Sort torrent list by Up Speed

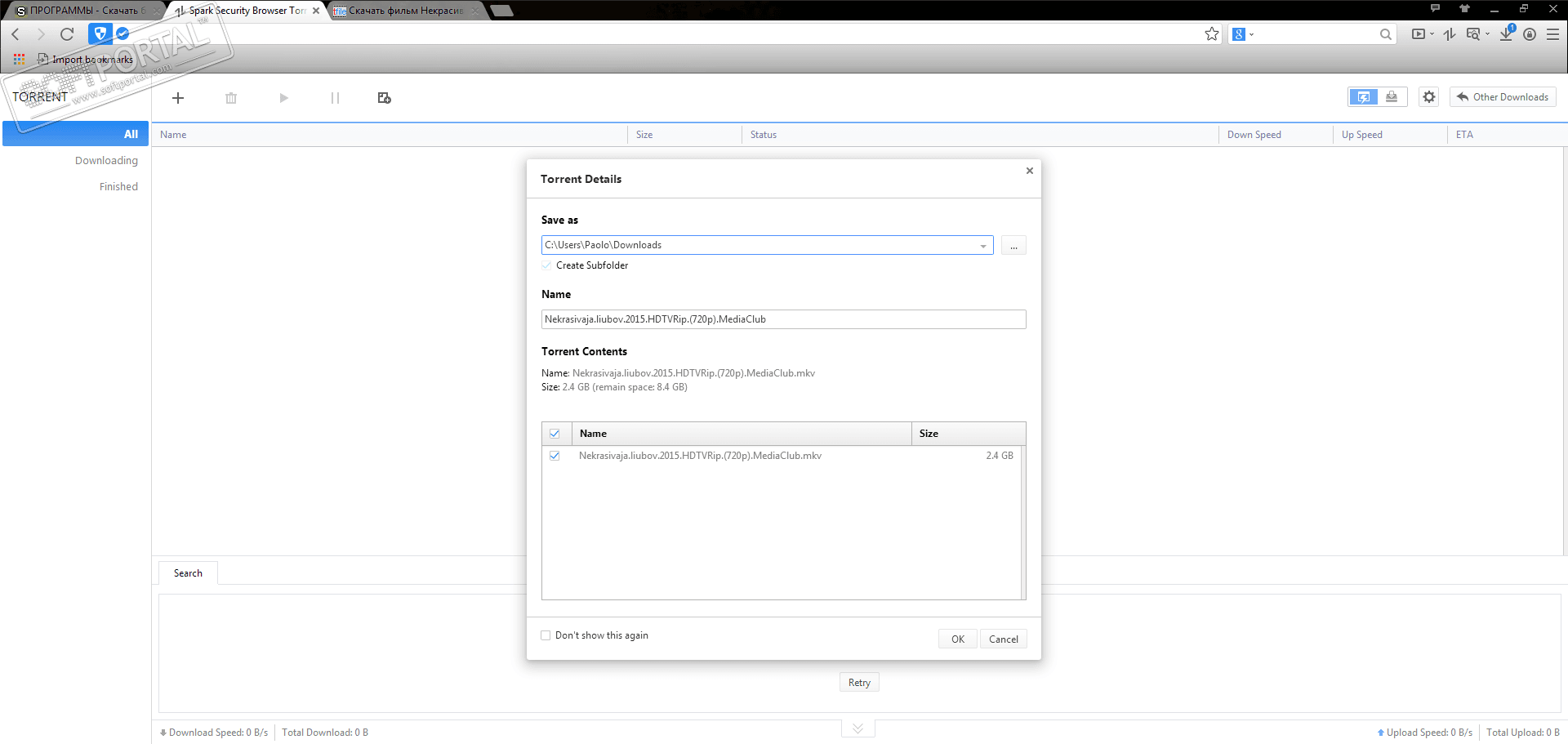1391,135
